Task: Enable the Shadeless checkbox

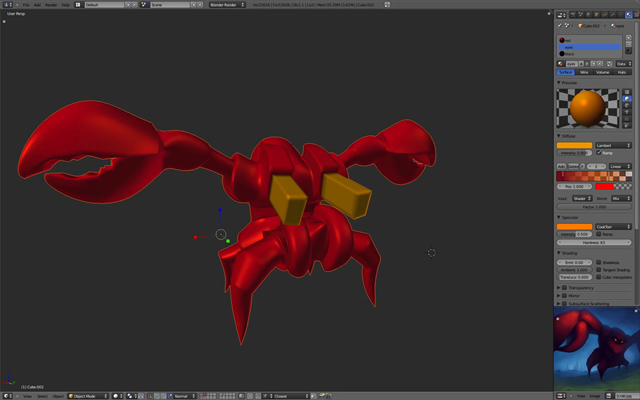Action: (599, 262)
